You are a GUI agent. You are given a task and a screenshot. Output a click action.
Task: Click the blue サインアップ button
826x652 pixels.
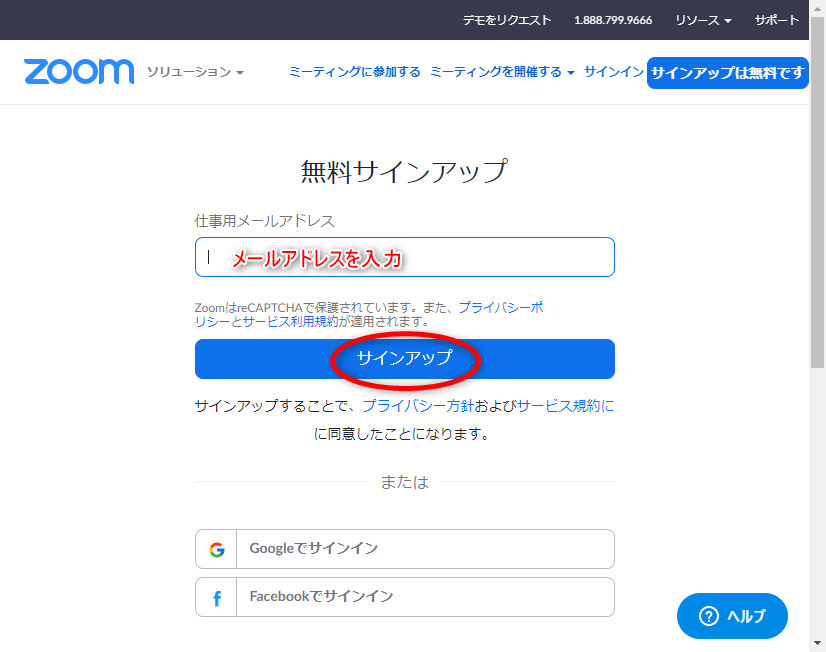(405, 359)
